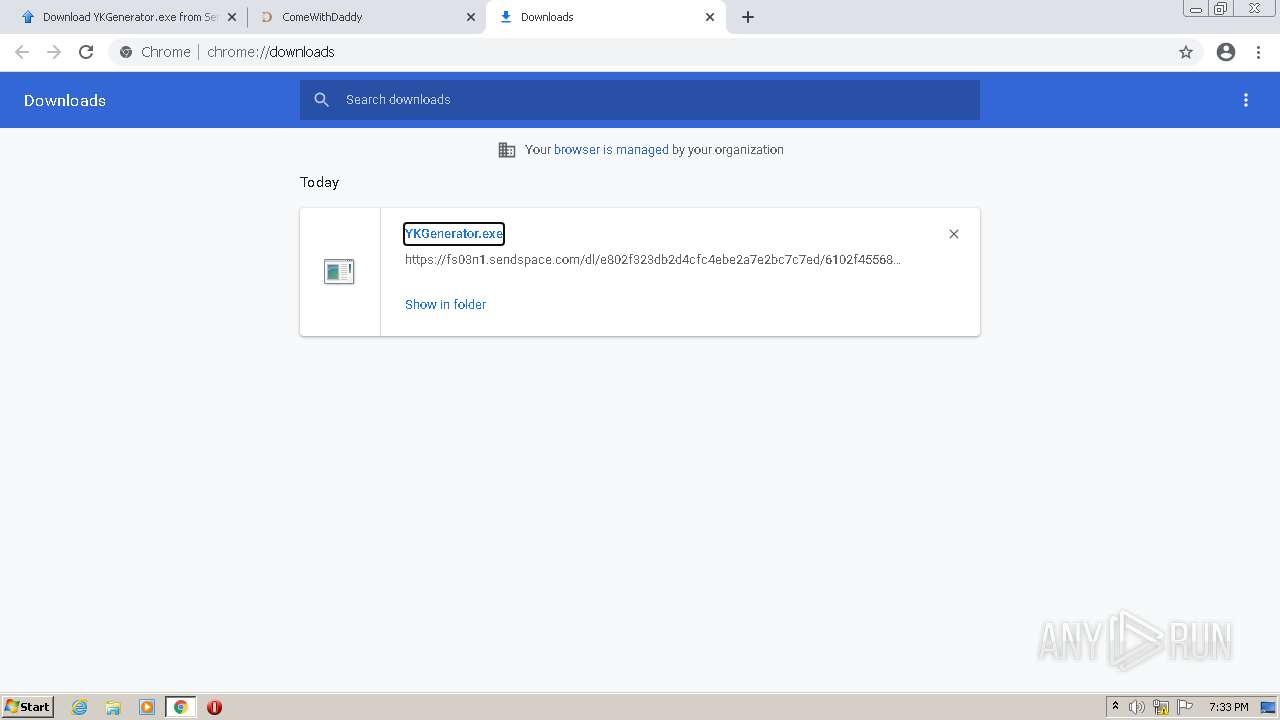
Task: Go back using the browser back arrow
Action: tap(22, 52)
